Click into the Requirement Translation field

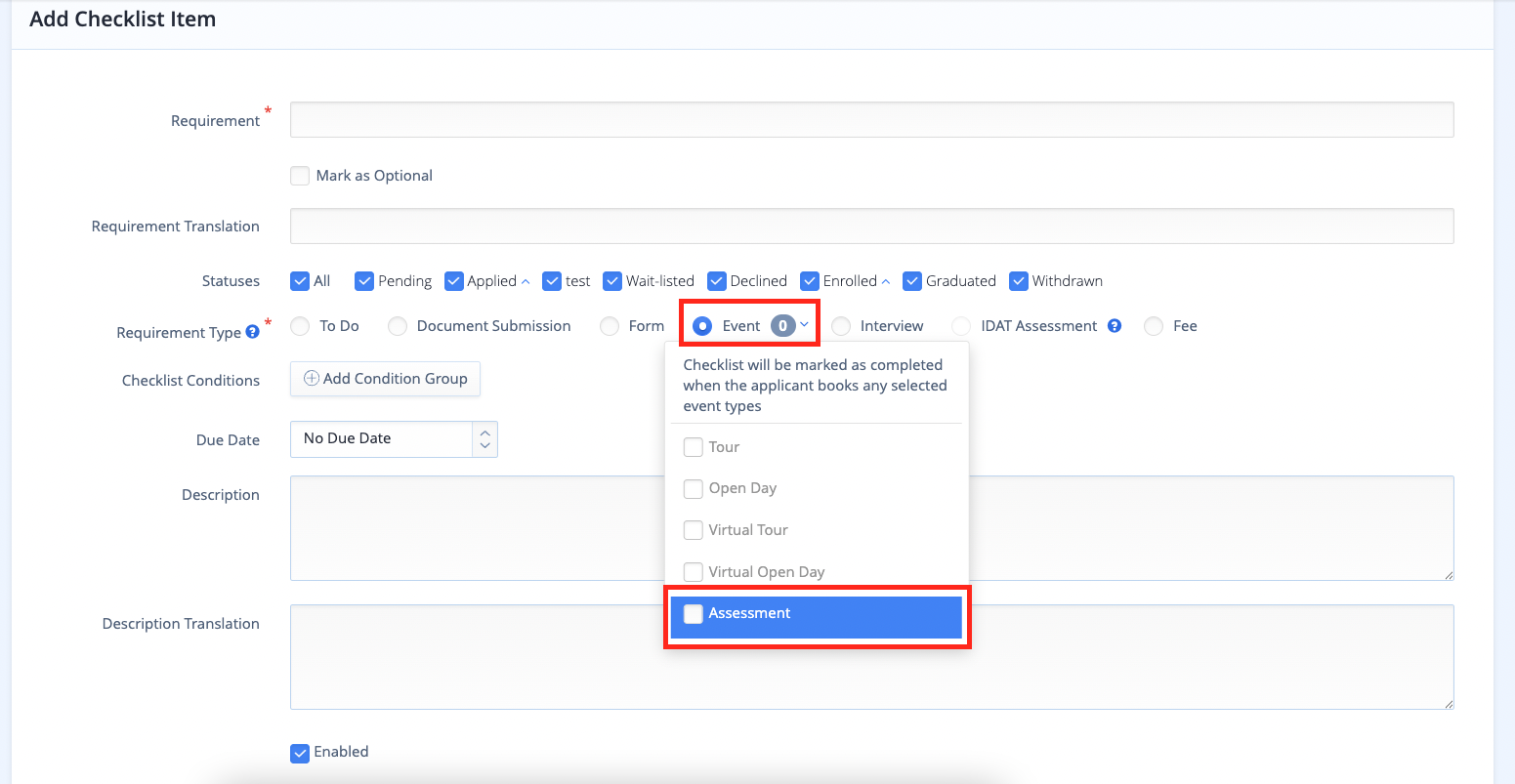tap(871, 226)
